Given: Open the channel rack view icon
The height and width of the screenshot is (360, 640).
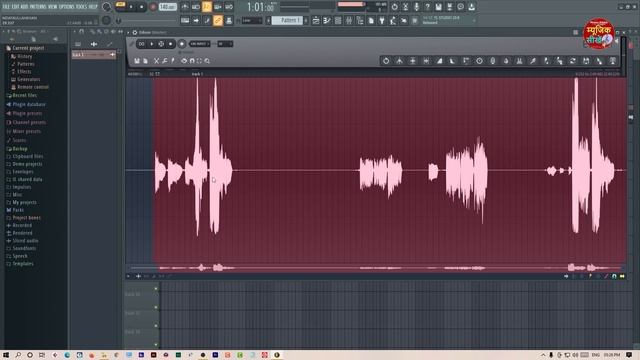Looking at the screenshot, I should tap(338, 20).
